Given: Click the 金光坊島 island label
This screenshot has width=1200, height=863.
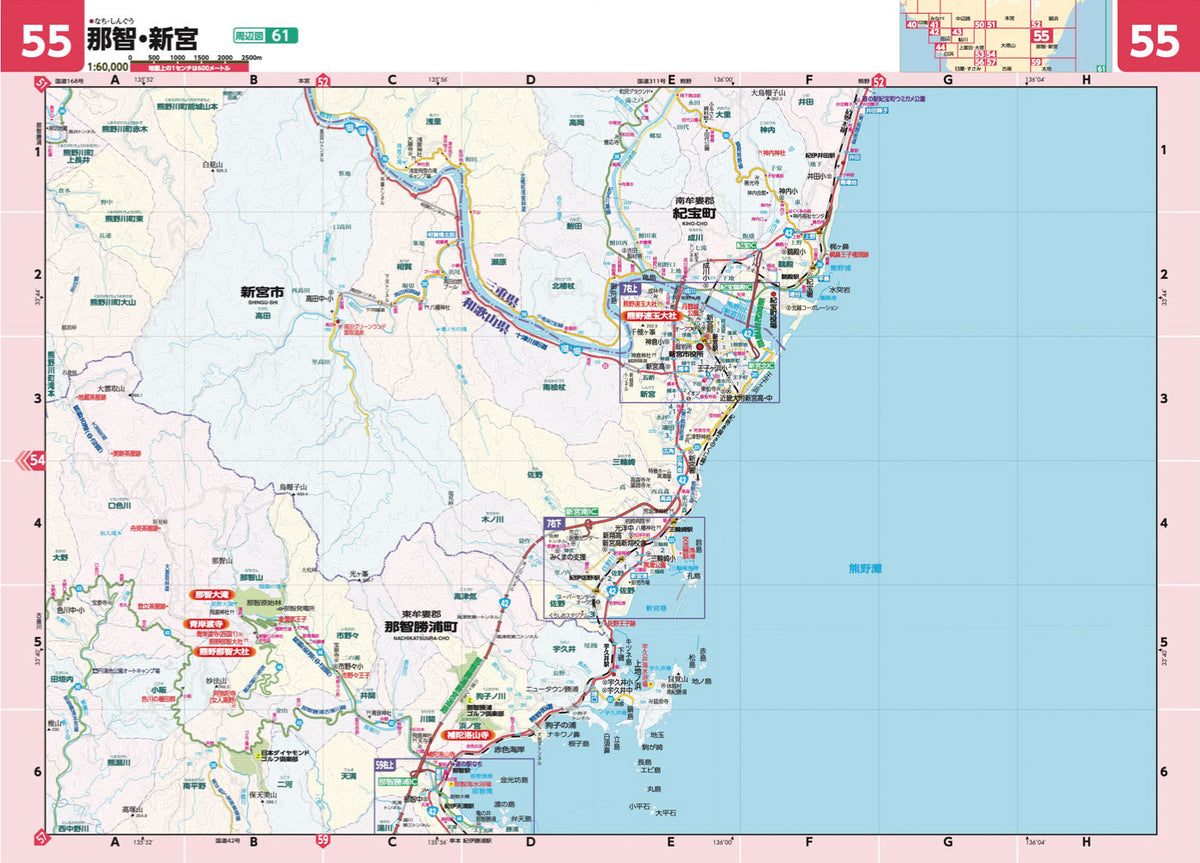Looking at the screenshot, I should (514, 779).
